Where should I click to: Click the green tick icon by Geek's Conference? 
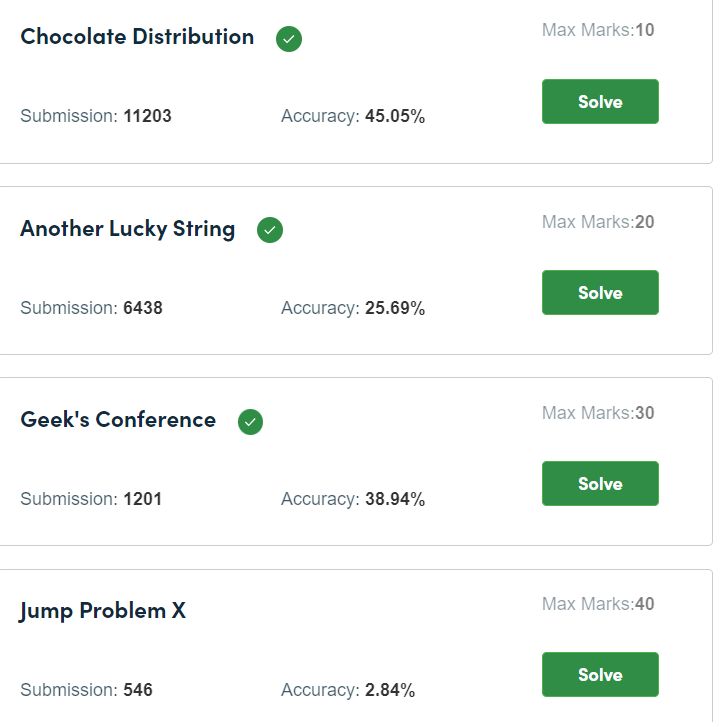point(250,422)
